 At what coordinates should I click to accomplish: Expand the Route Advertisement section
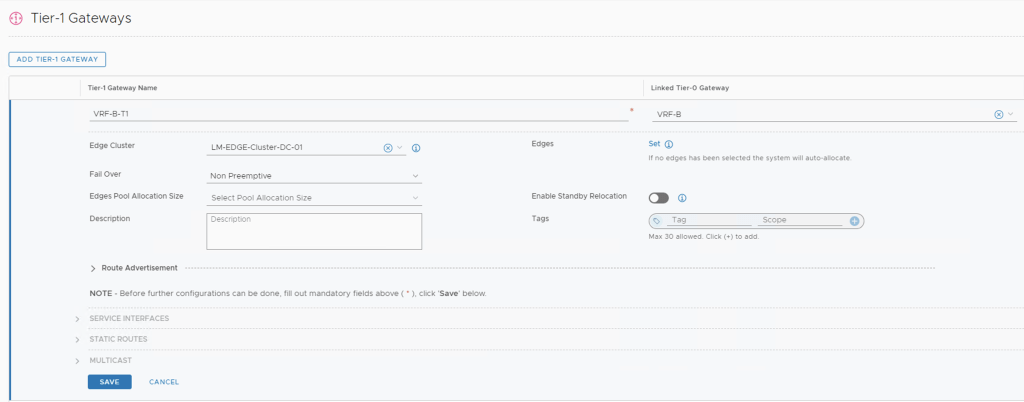tap(94, 268)
